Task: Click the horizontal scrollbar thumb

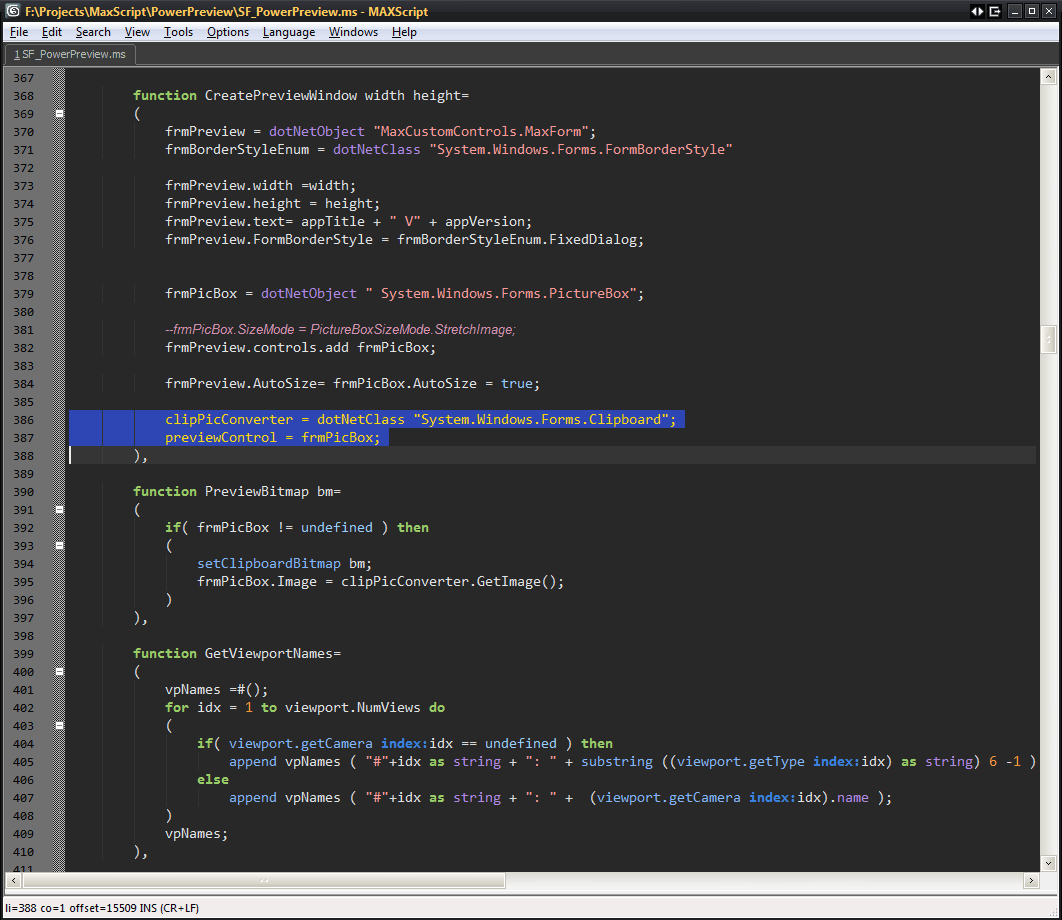Action: (x=264, y=880)
